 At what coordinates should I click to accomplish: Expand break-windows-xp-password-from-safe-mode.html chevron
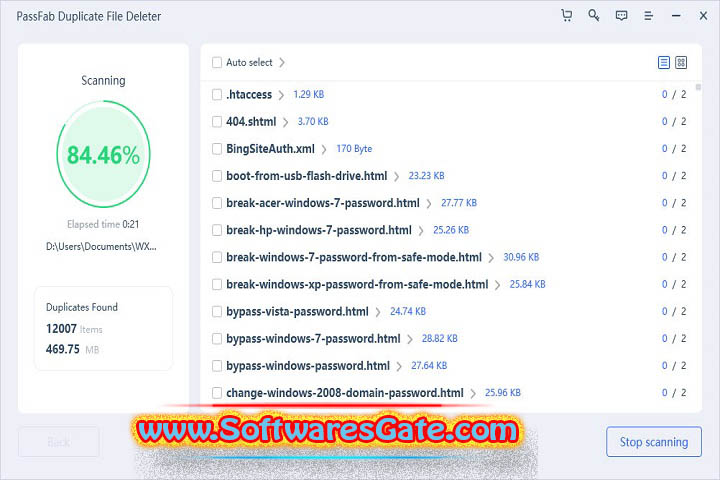pyautogui.click(x=497, y=284)
